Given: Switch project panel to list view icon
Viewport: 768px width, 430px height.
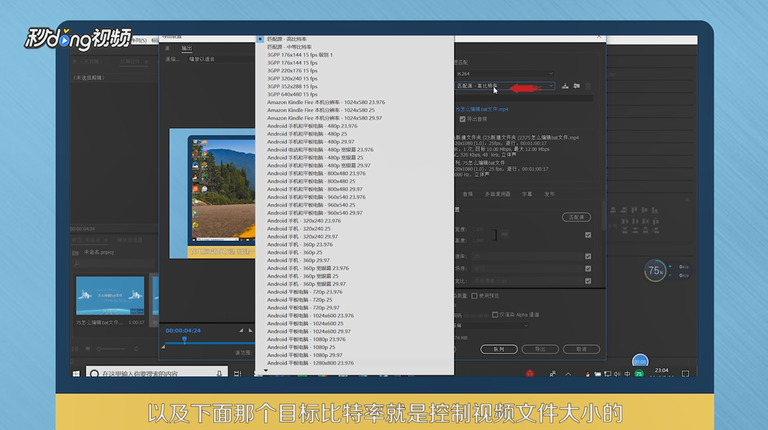Looking at the screenshot, I should (75, 349).
